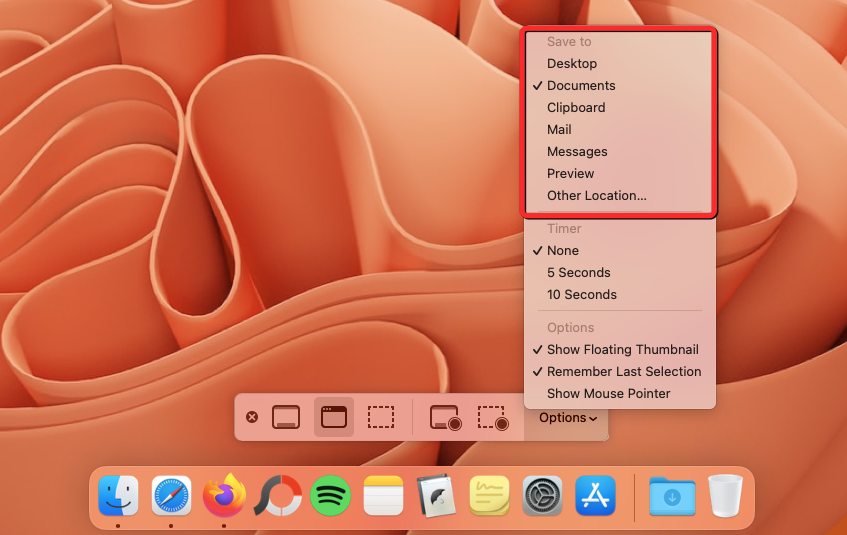Open Downloads folder in the Dock

point(671,495)
